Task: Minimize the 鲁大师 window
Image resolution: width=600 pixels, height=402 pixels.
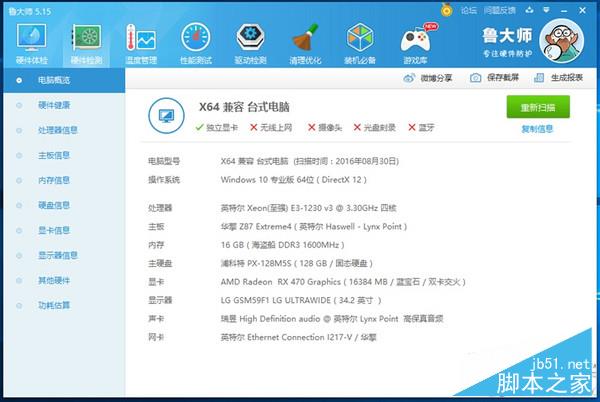Action: pyautogui.click(x=564, y=11)
